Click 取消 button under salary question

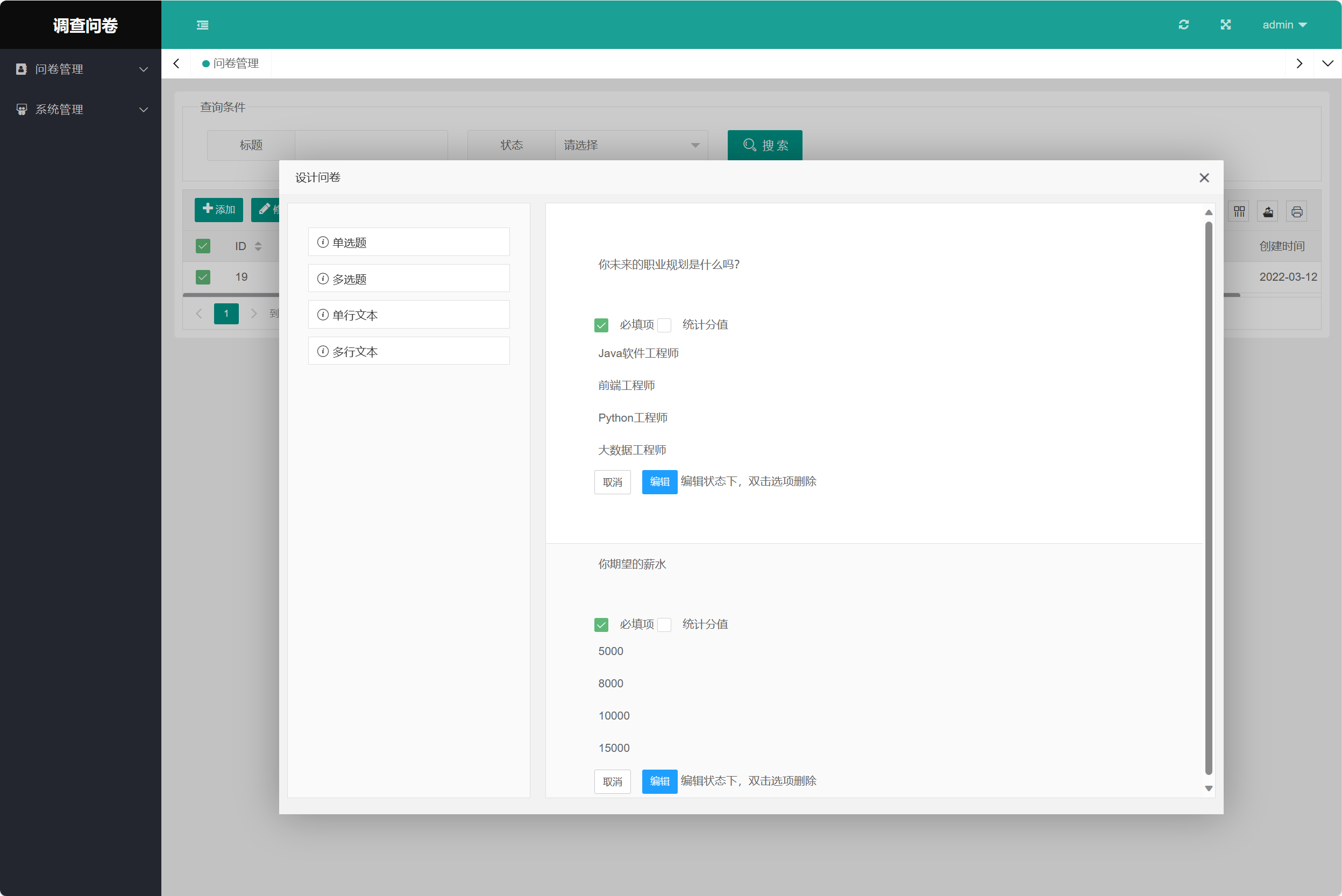coord(612,781)
